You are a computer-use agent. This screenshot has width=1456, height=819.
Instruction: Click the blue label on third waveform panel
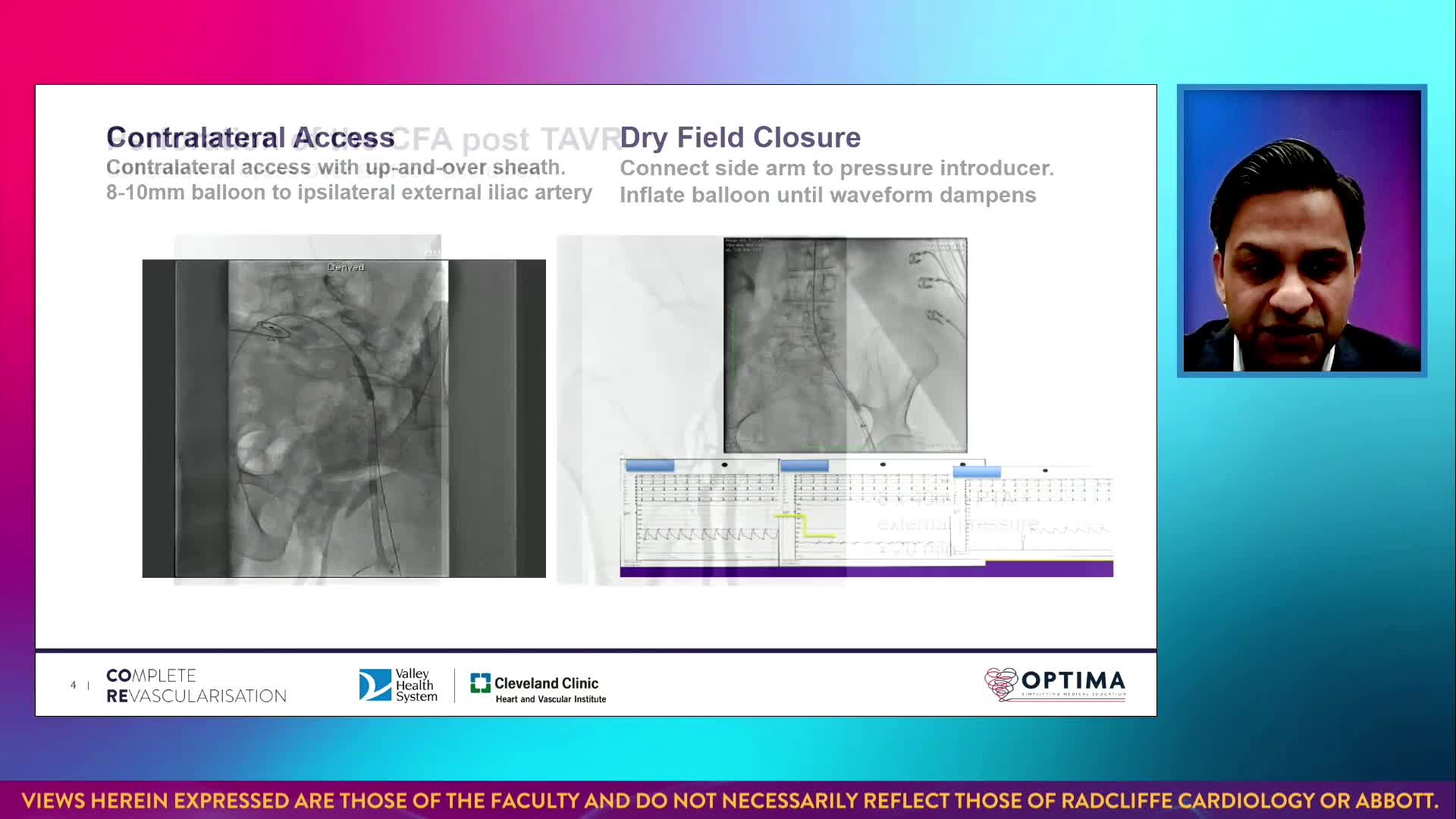977,472
